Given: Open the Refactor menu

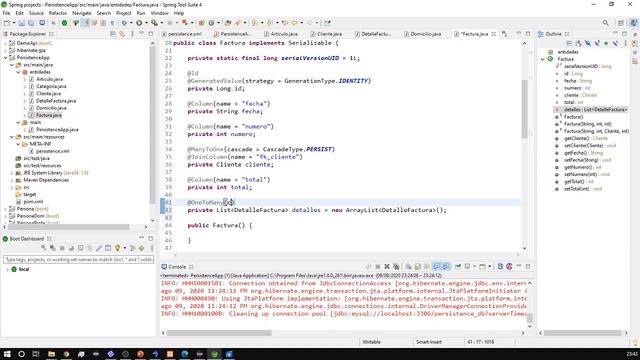Looking at the screenshot, I should coord(58,13).
